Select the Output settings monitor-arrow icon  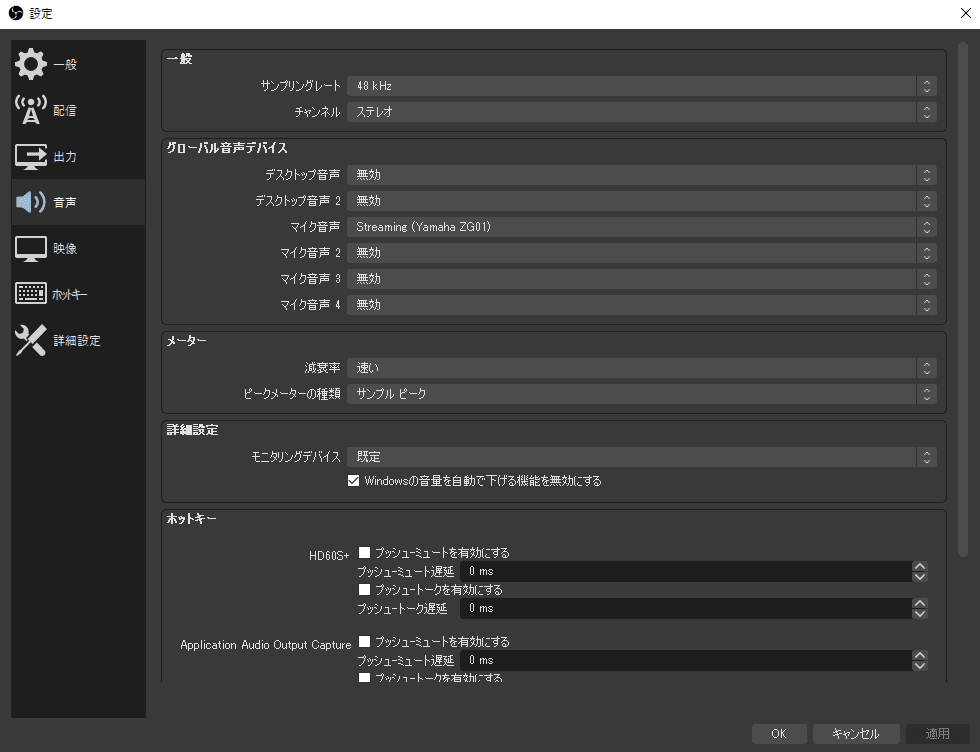point(31,157)
